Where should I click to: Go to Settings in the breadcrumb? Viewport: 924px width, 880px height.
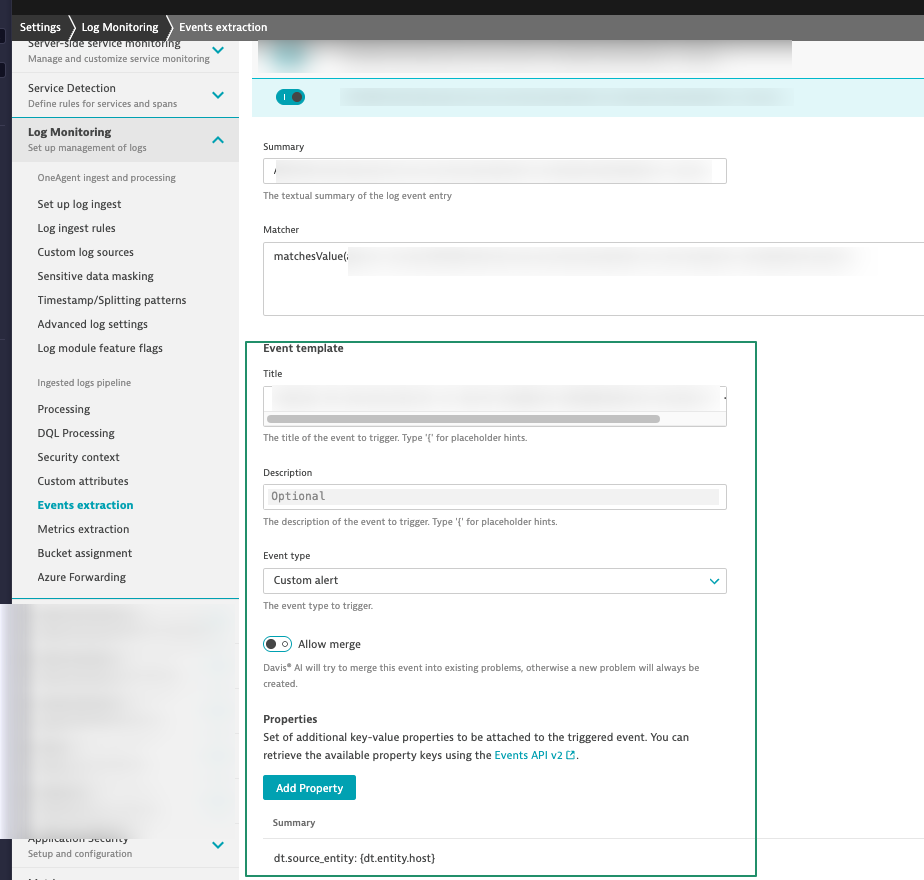coord(40,27)
